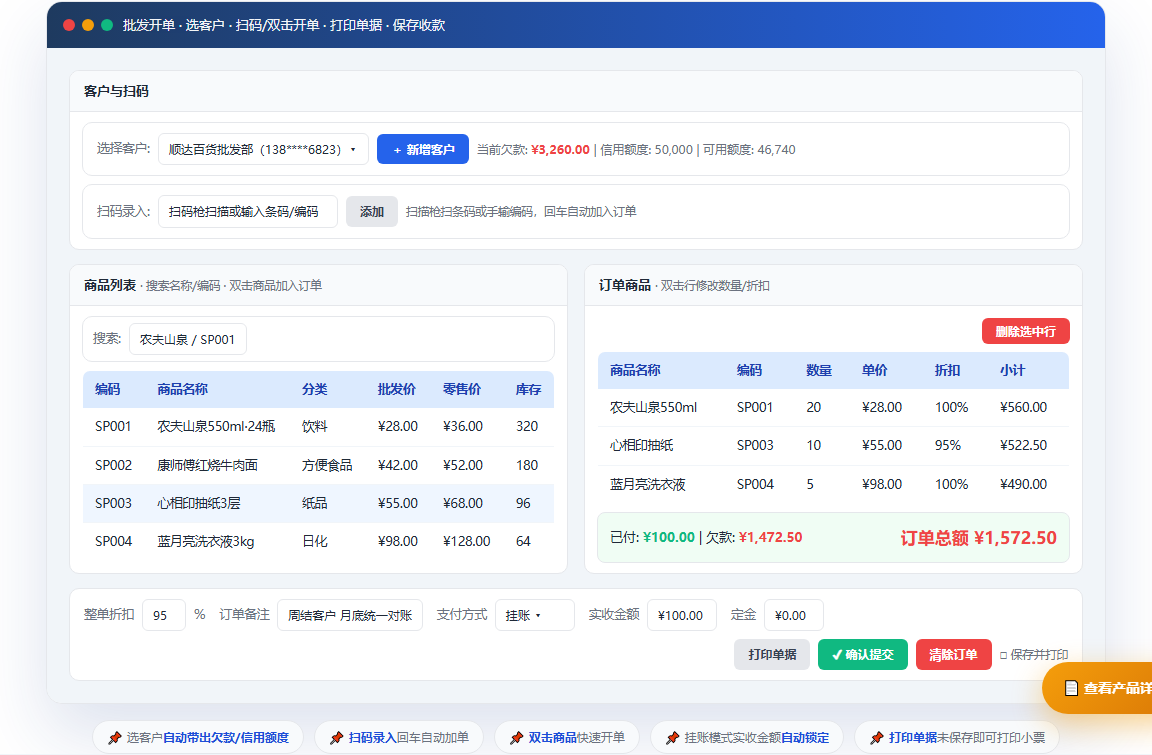Click the 清除订单 button

tap(954, 654)
